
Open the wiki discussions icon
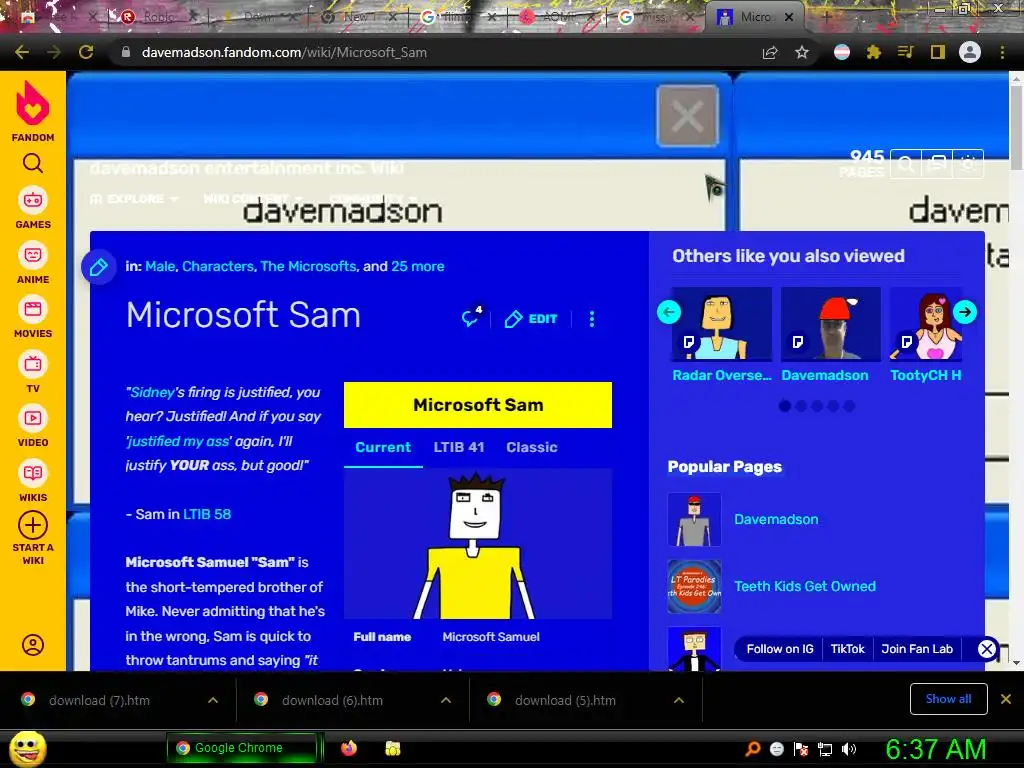tap(936, 164)
